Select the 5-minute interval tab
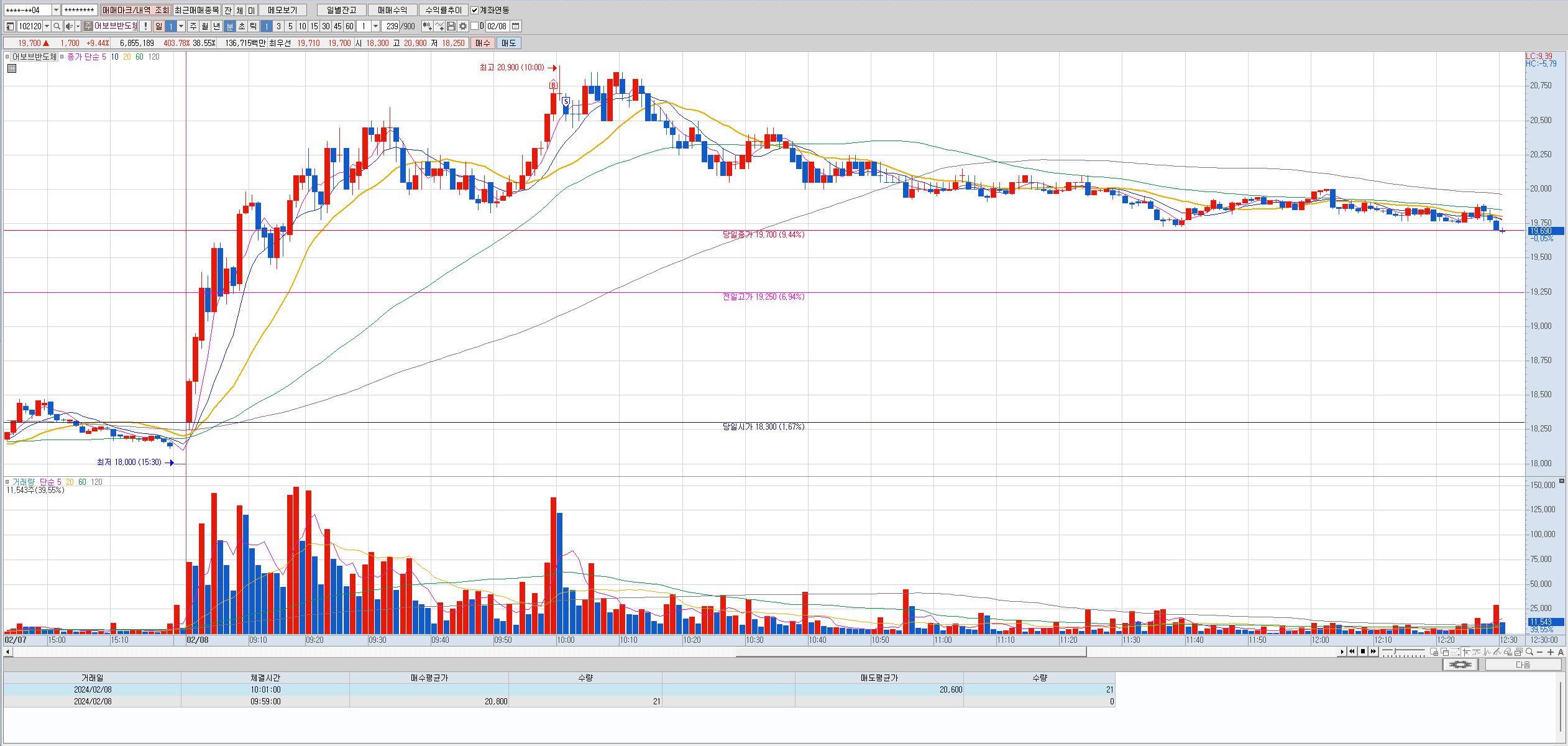Viewport: 1568px width, 746px height. [290, 26]
